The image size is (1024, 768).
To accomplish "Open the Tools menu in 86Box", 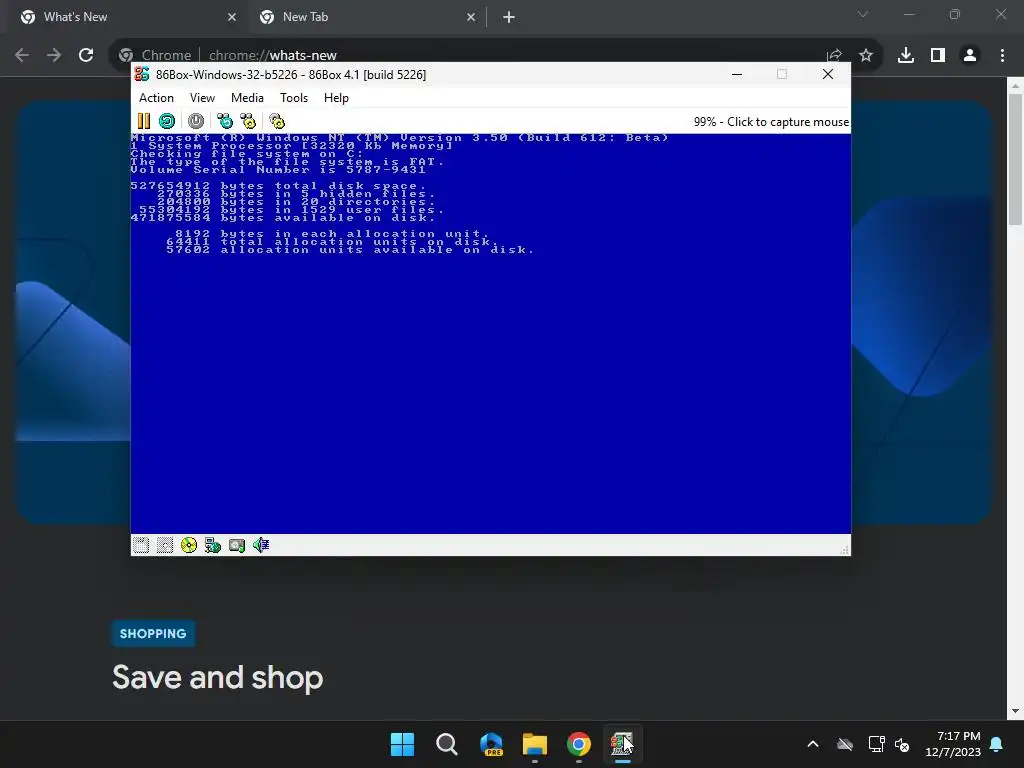I will point(294,97).
